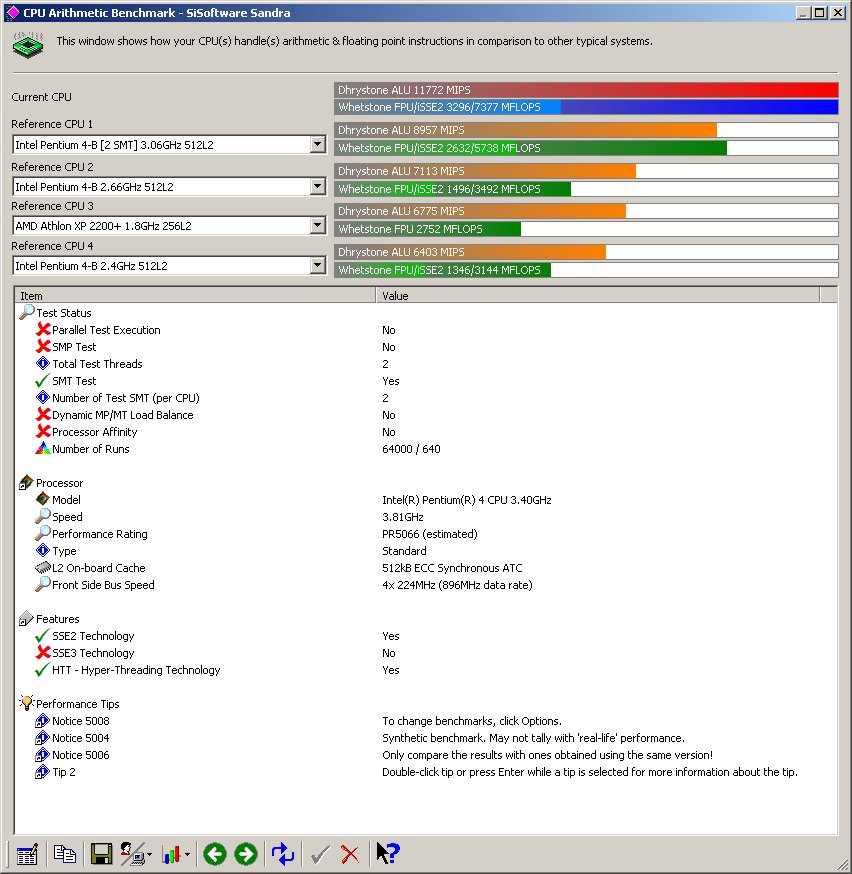Click the chip icon next to Model
The width and height of the screenshot is (852, 874).
click(43, 499)
